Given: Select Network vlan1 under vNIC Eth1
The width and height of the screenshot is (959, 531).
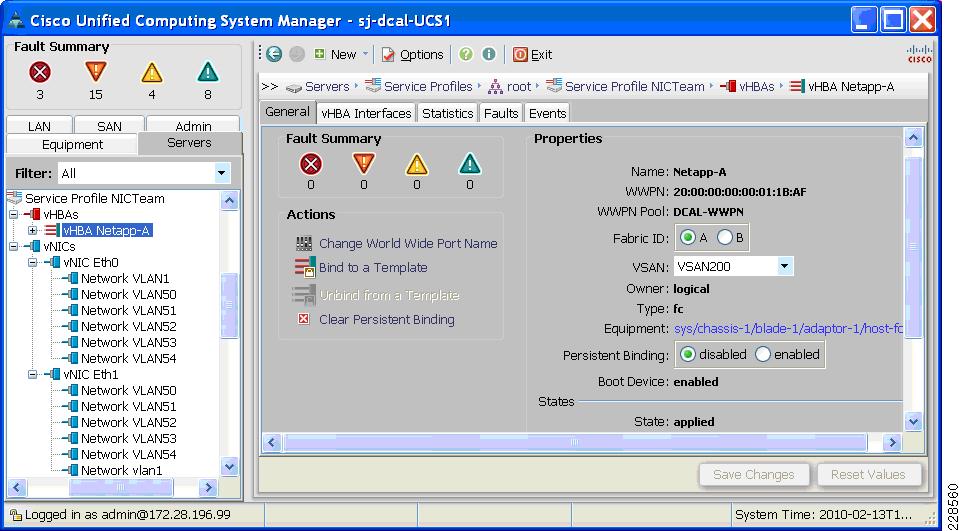Looking at the screenshot, I should click(x=122, y=470).
